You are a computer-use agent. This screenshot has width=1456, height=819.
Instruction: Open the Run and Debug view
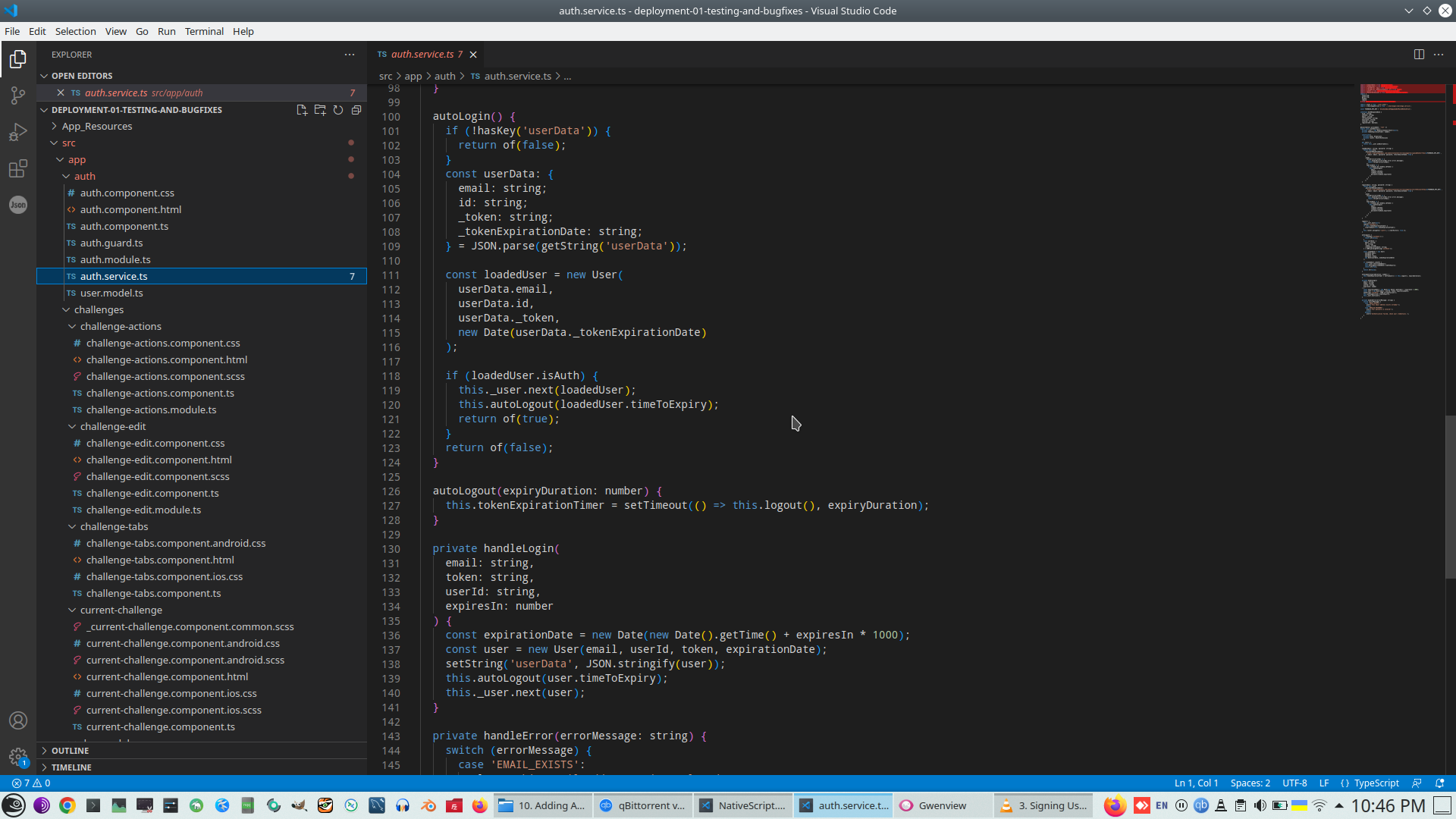(x=18, y=132)
